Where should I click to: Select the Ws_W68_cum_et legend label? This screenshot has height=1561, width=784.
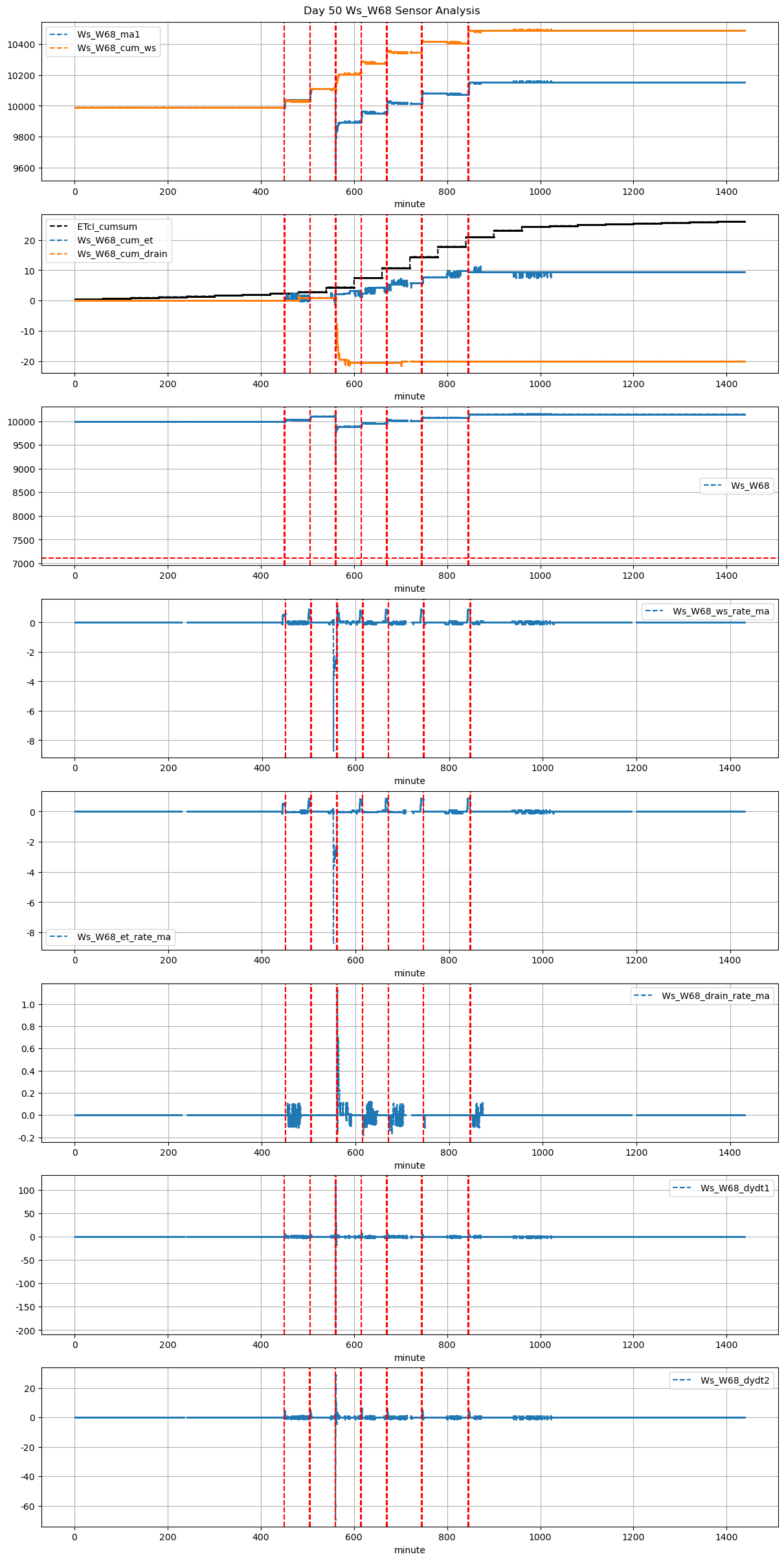115,240
